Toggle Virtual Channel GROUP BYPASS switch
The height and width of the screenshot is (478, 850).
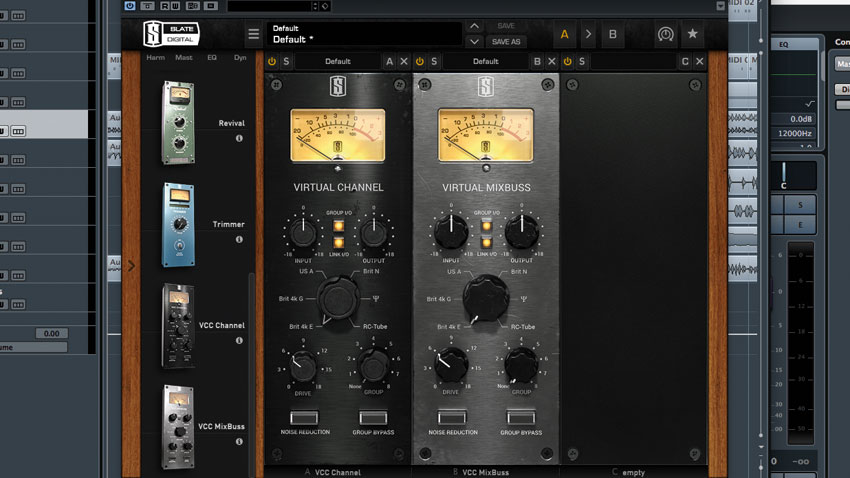pos(374,417)
